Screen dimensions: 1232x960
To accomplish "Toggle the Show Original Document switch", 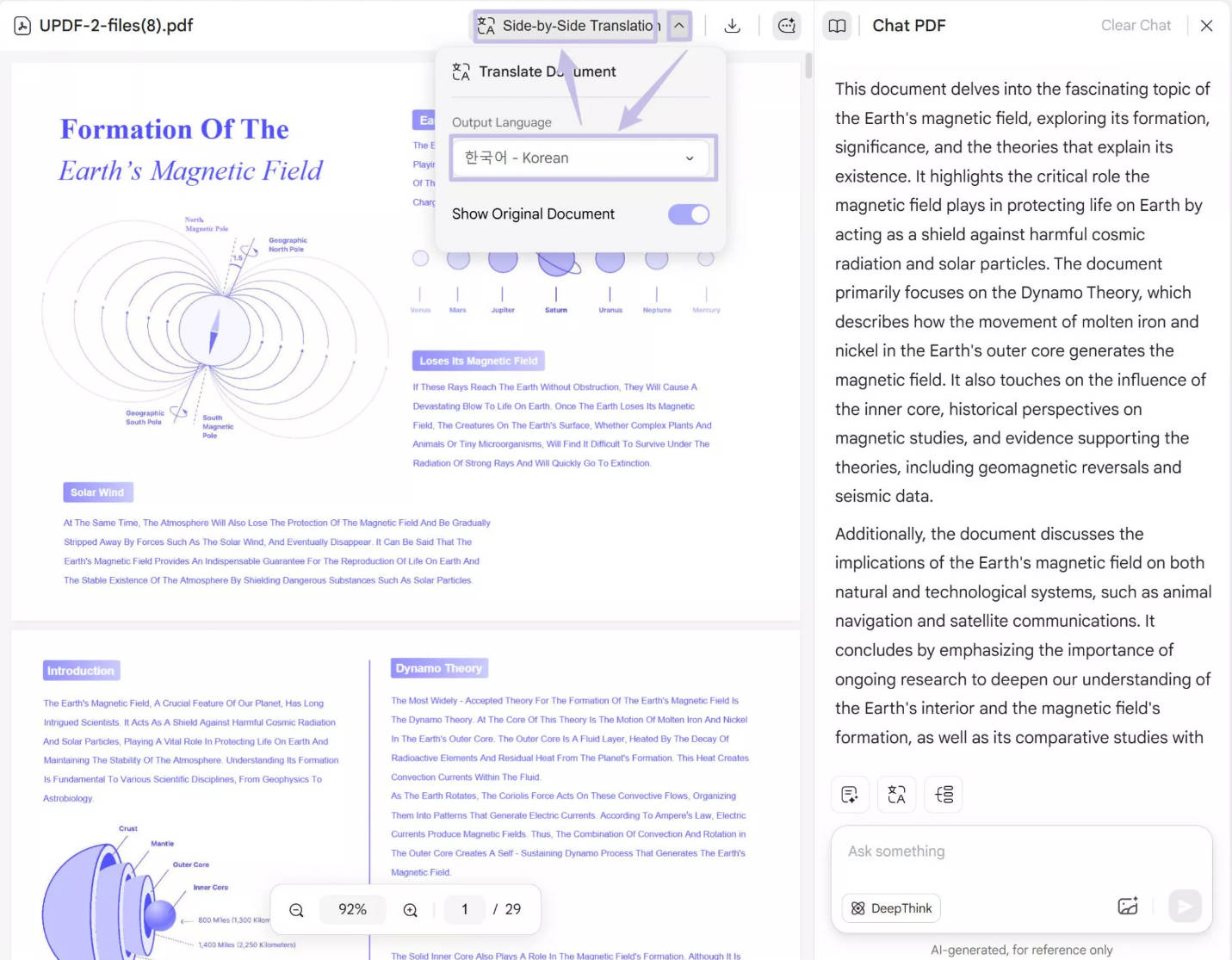I will pyautogui.click(x=688, y=214).
